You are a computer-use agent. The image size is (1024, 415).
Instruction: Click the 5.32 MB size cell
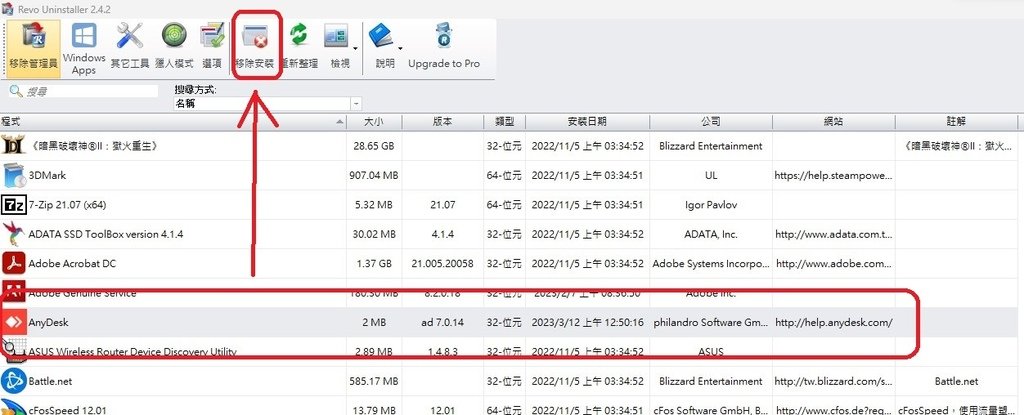374,205
